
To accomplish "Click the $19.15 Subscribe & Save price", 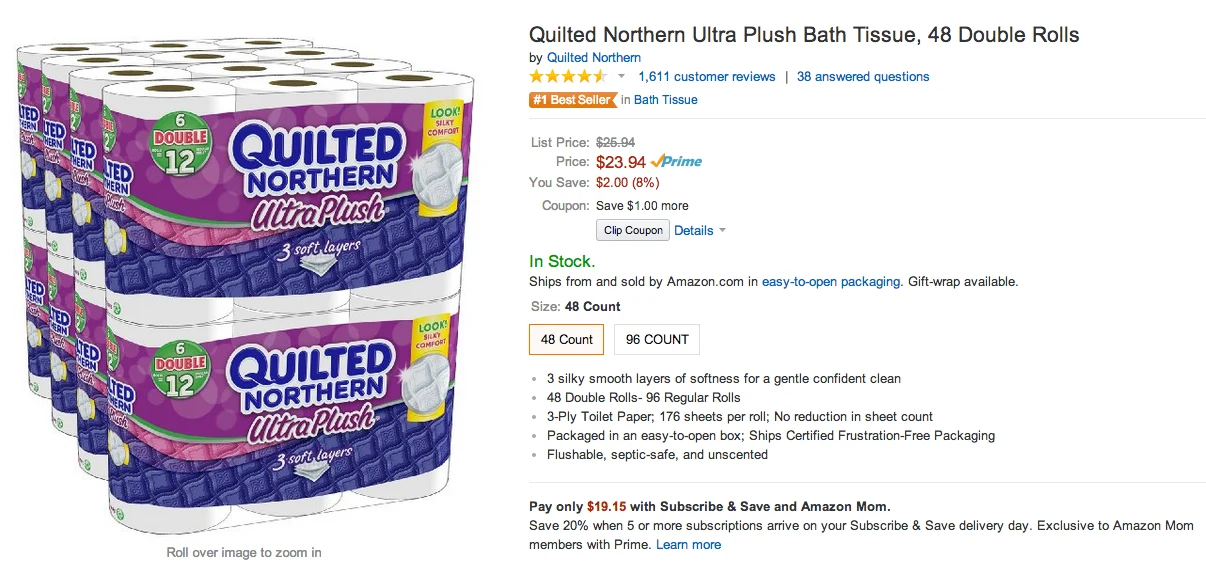I will [606, 507].
